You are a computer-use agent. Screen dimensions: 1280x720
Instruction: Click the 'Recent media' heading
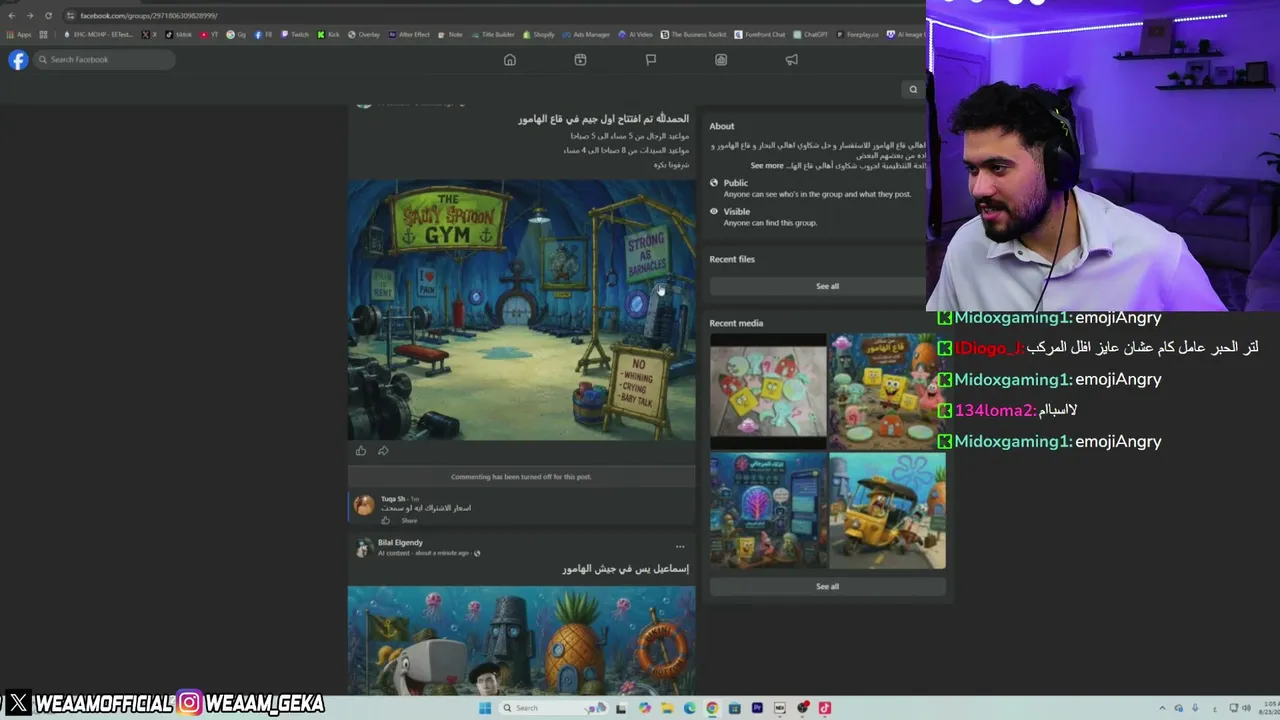point(736,324)
